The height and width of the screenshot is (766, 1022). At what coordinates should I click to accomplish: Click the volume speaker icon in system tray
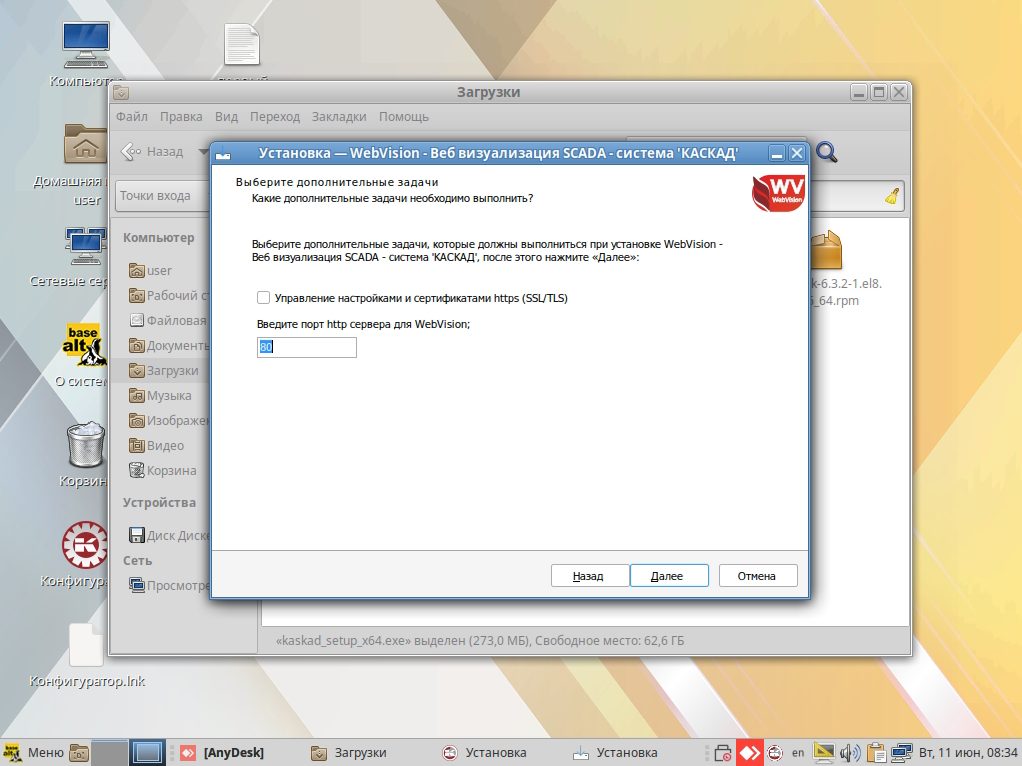pyautogui.click(x=850, y=752)
